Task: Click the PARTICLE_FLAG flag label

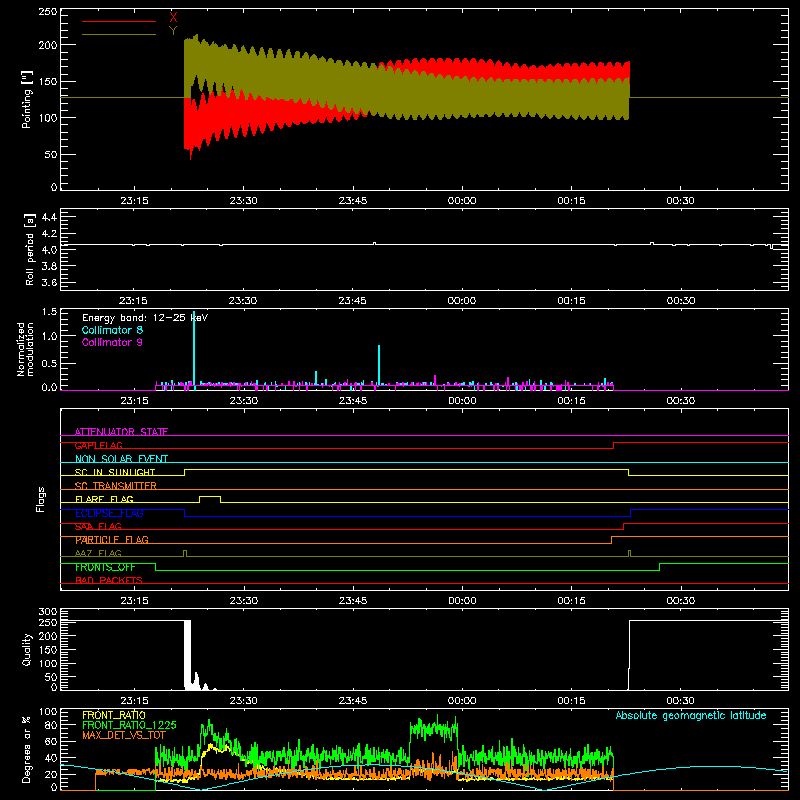Action: (x=112, y=540)
